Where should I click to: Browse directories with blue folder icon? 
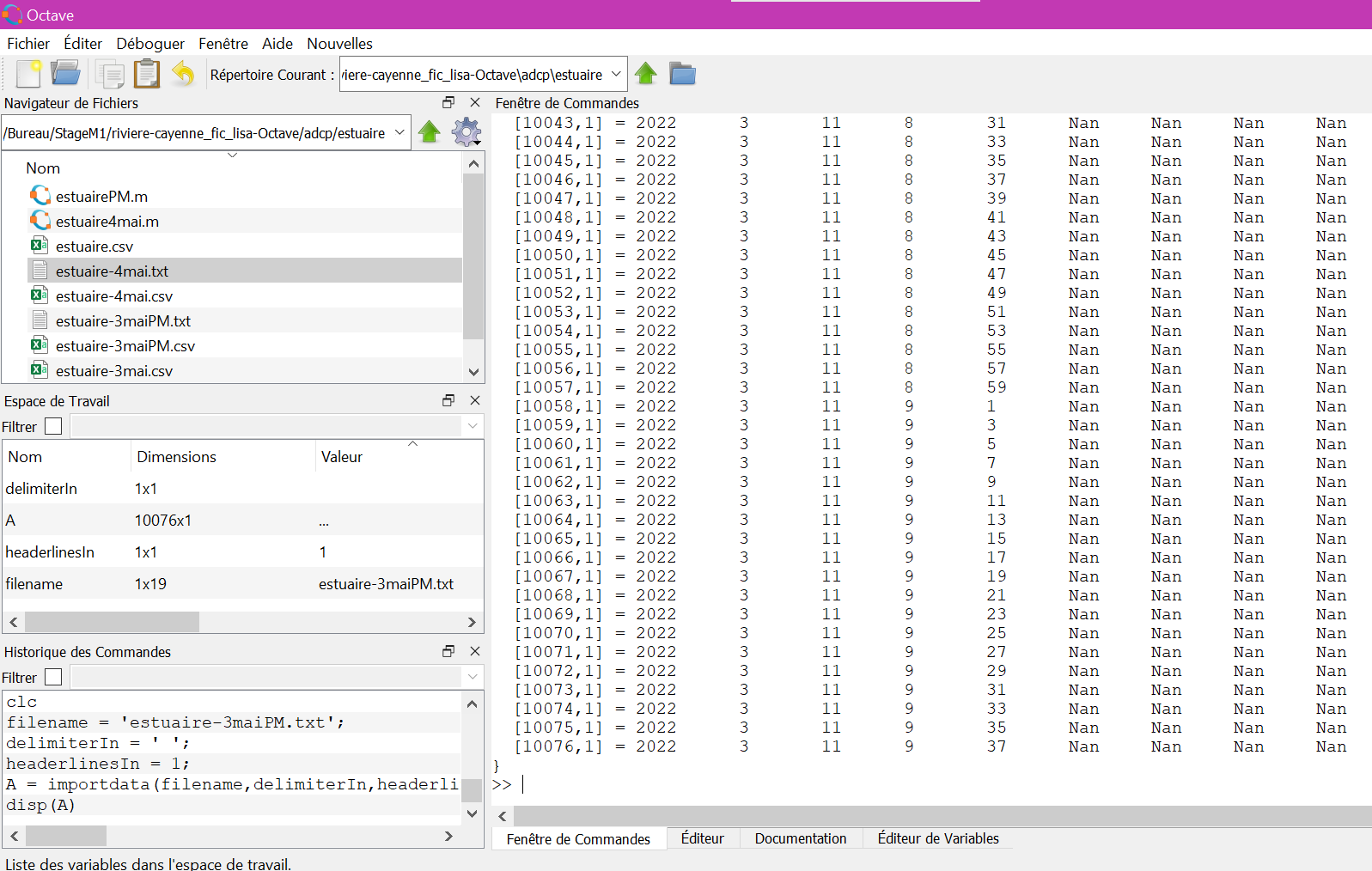click(x=682, y=75)
